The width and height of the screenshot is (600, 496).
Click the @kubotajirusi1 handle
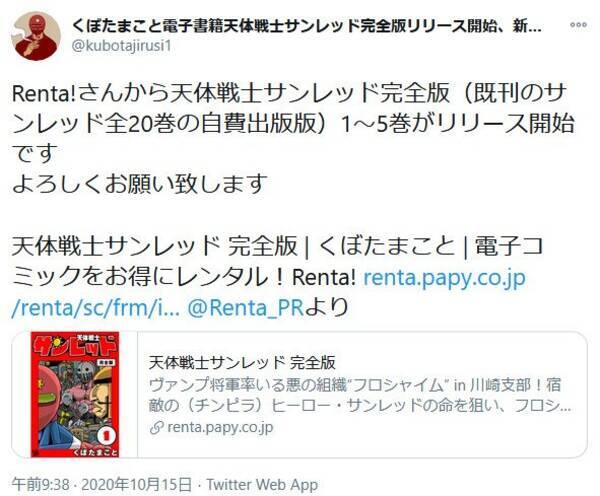point(121,46)
